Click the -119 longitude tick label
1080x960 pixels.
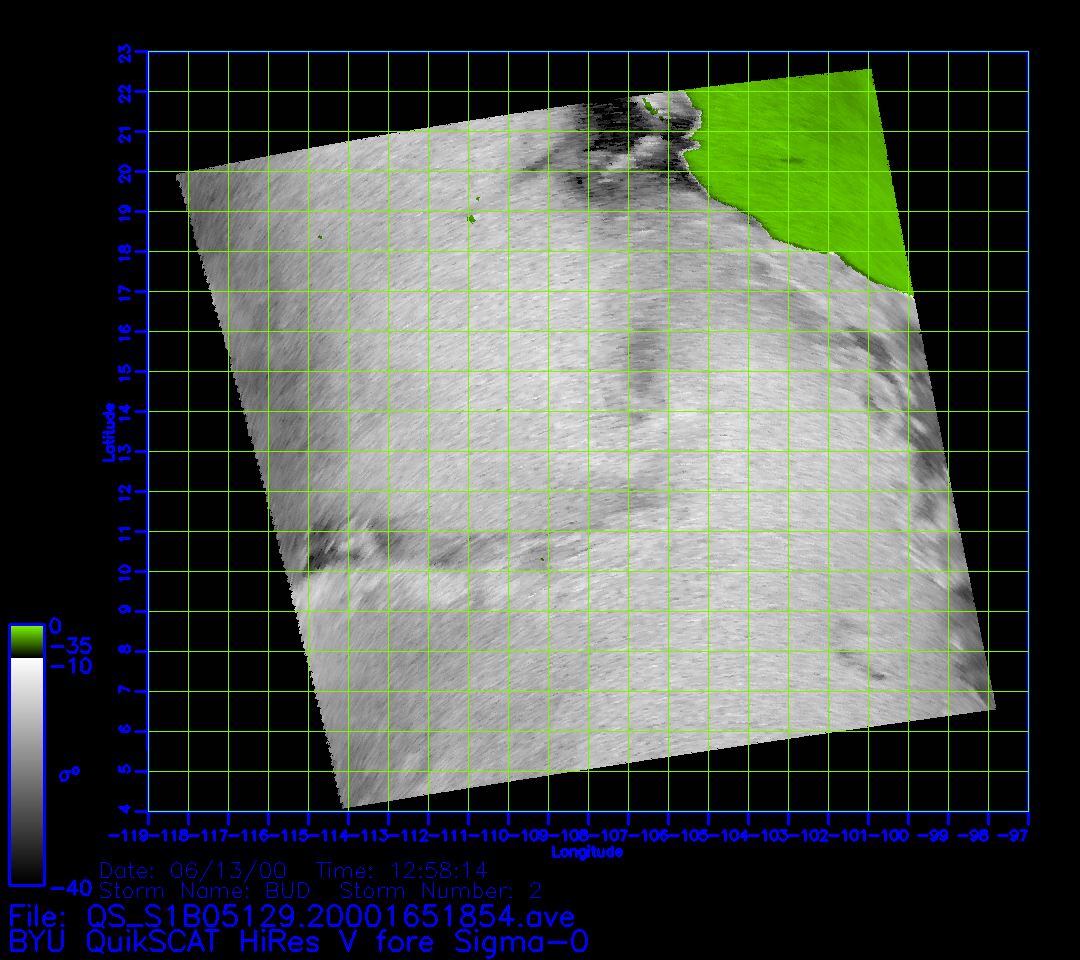[128, 835]
